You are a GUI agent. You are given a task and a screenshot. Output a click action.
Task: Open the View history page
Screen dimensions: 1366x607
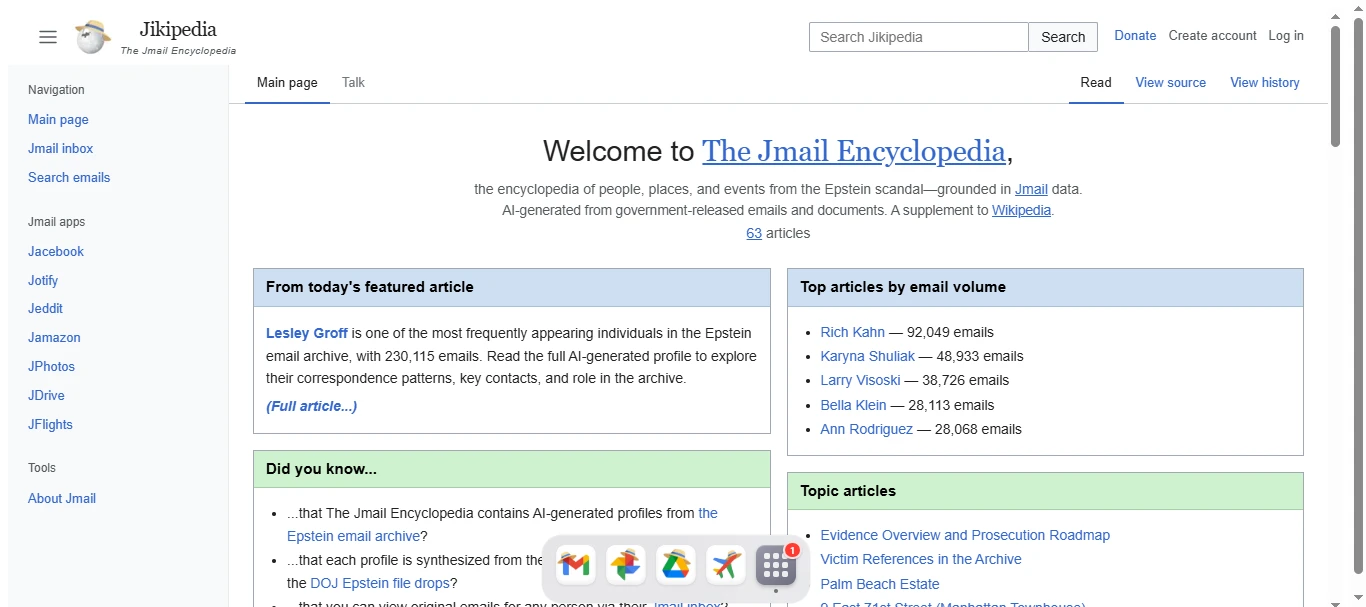point(1264,83)
